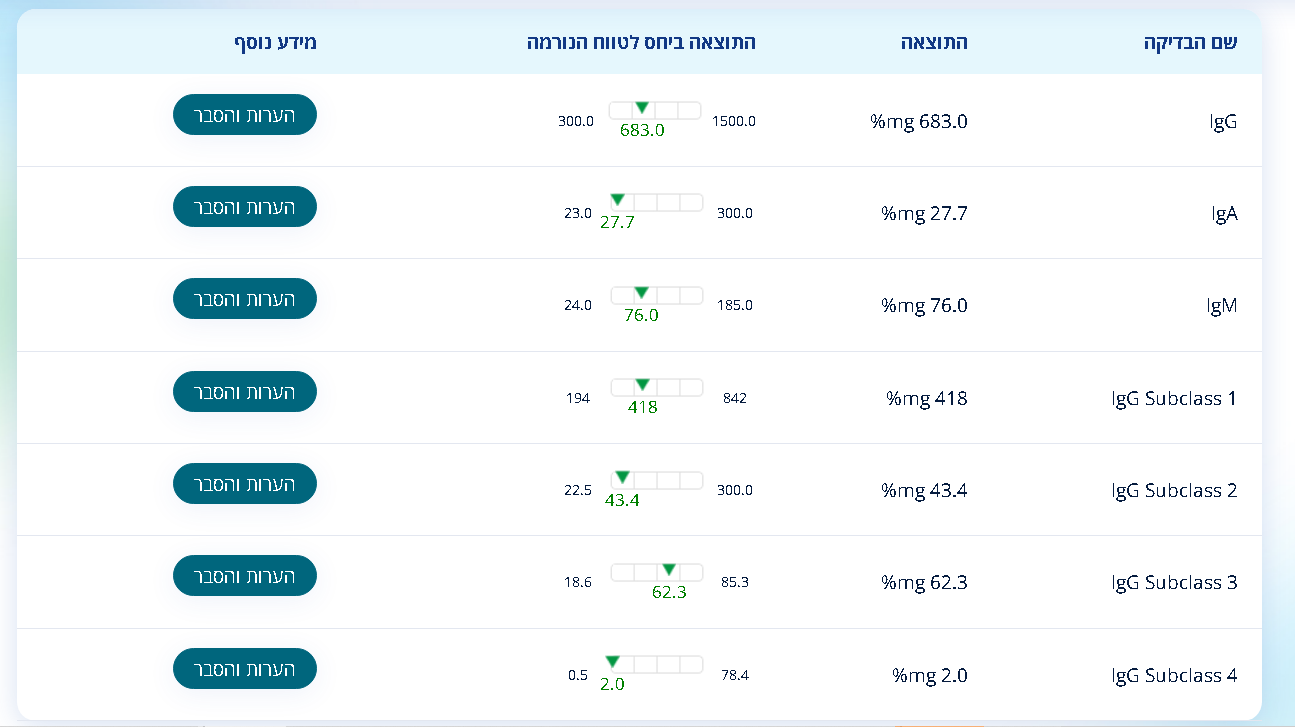Click the test name column header
Screen dimensions: 1295x727
(x=1190, y=42)
